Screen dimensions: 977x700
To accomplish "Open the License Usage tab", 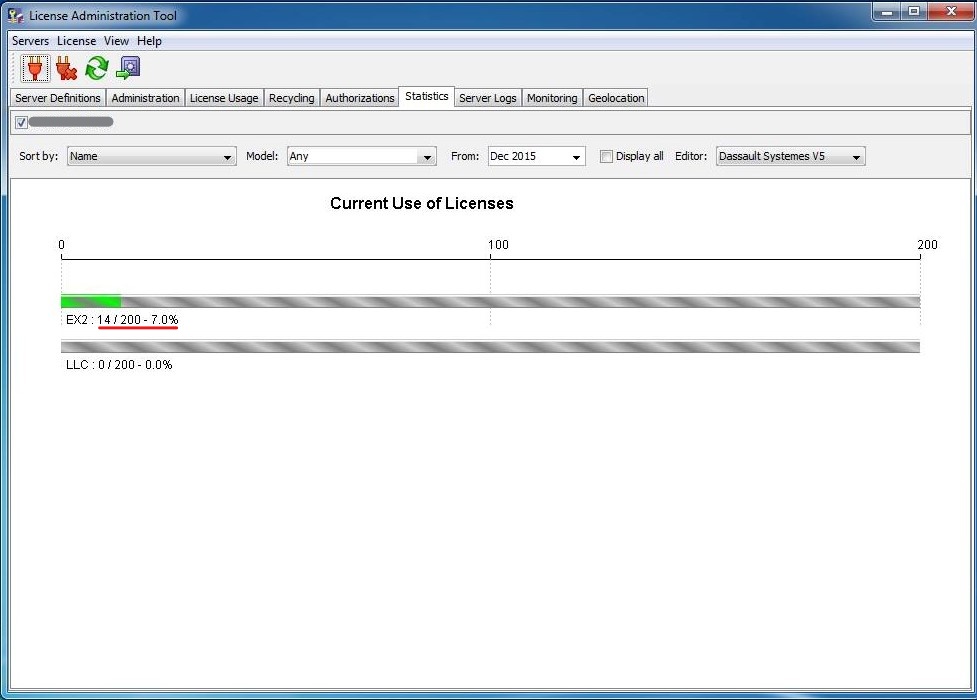I will pos(223,97).
